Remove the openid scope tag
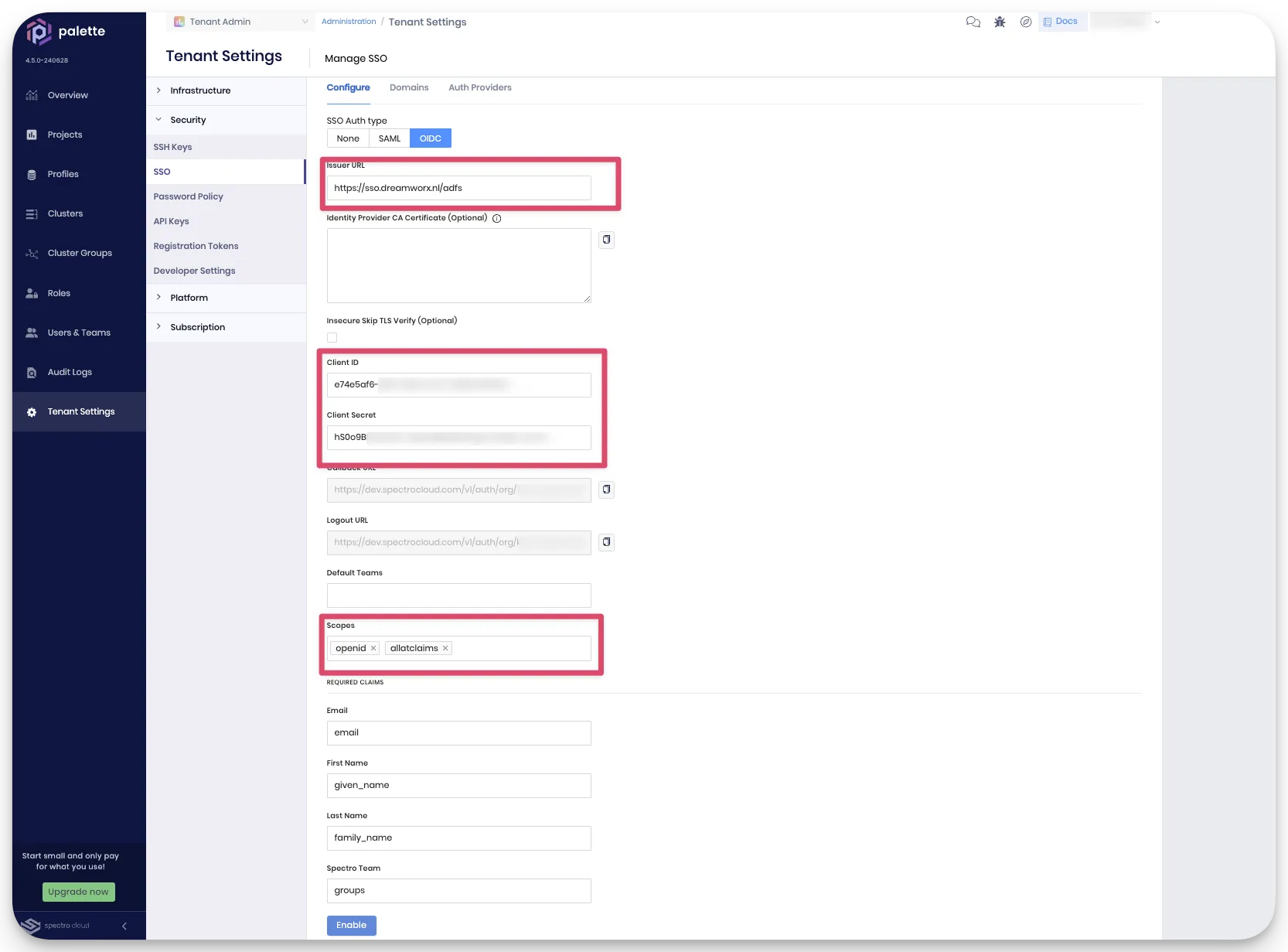 tap(373, 648)
